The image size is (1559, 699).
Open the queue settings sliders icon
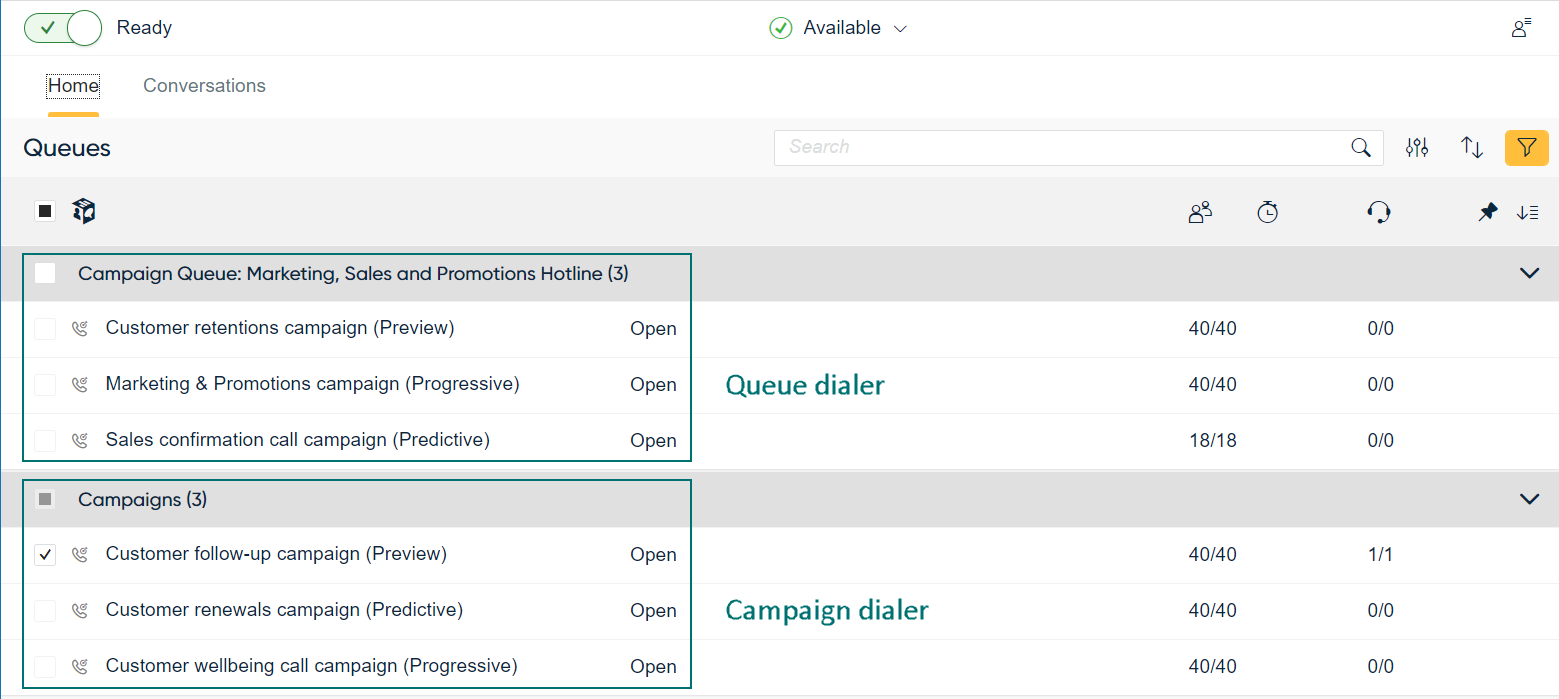[x=1416, y=148]
